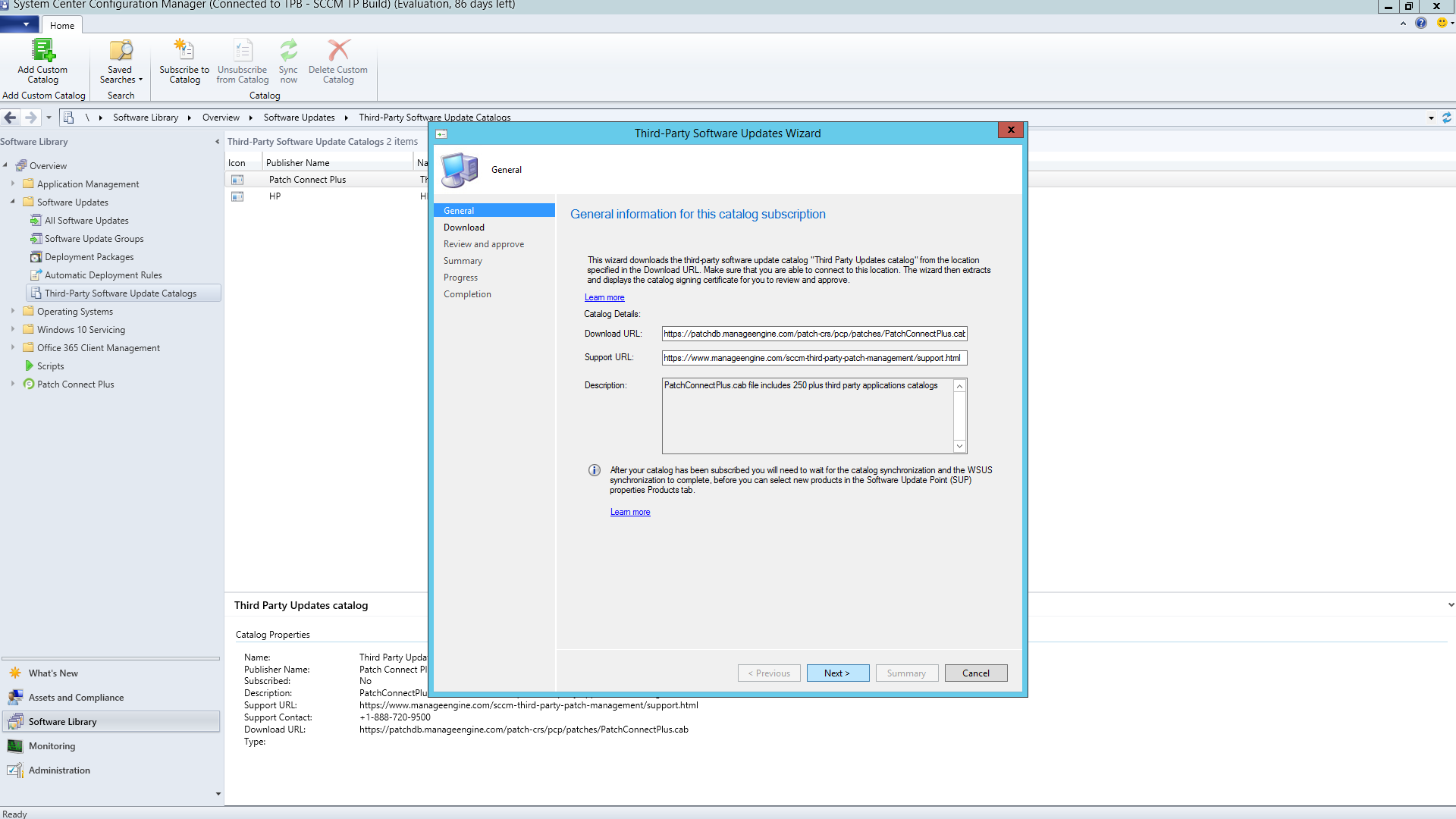Open the Home ribbon tab
The height and width of the screenshot is (819, 1456).
click(x=62, y=26)
